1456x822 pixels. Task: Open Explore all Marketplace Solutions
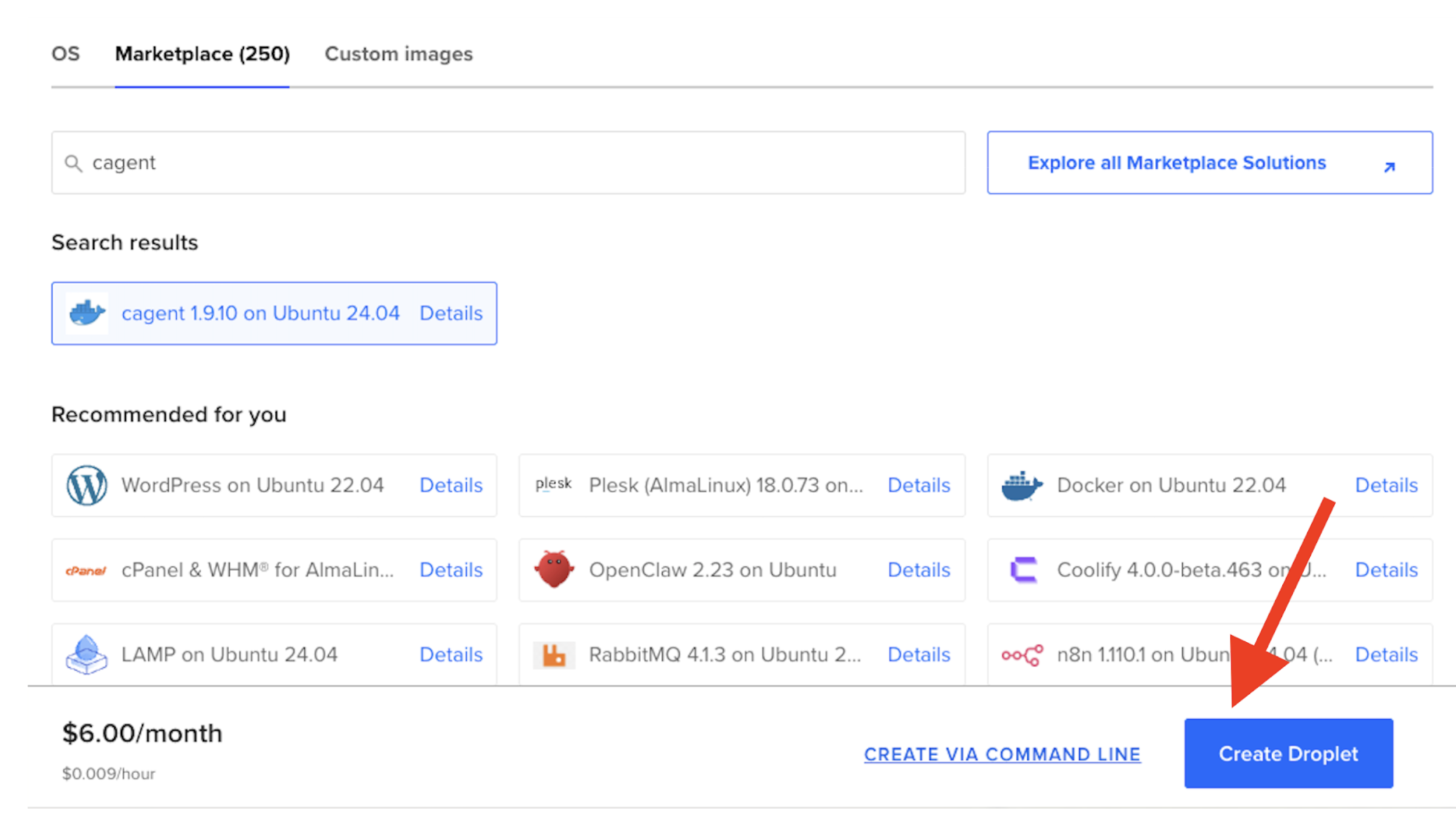[1177, 163]
